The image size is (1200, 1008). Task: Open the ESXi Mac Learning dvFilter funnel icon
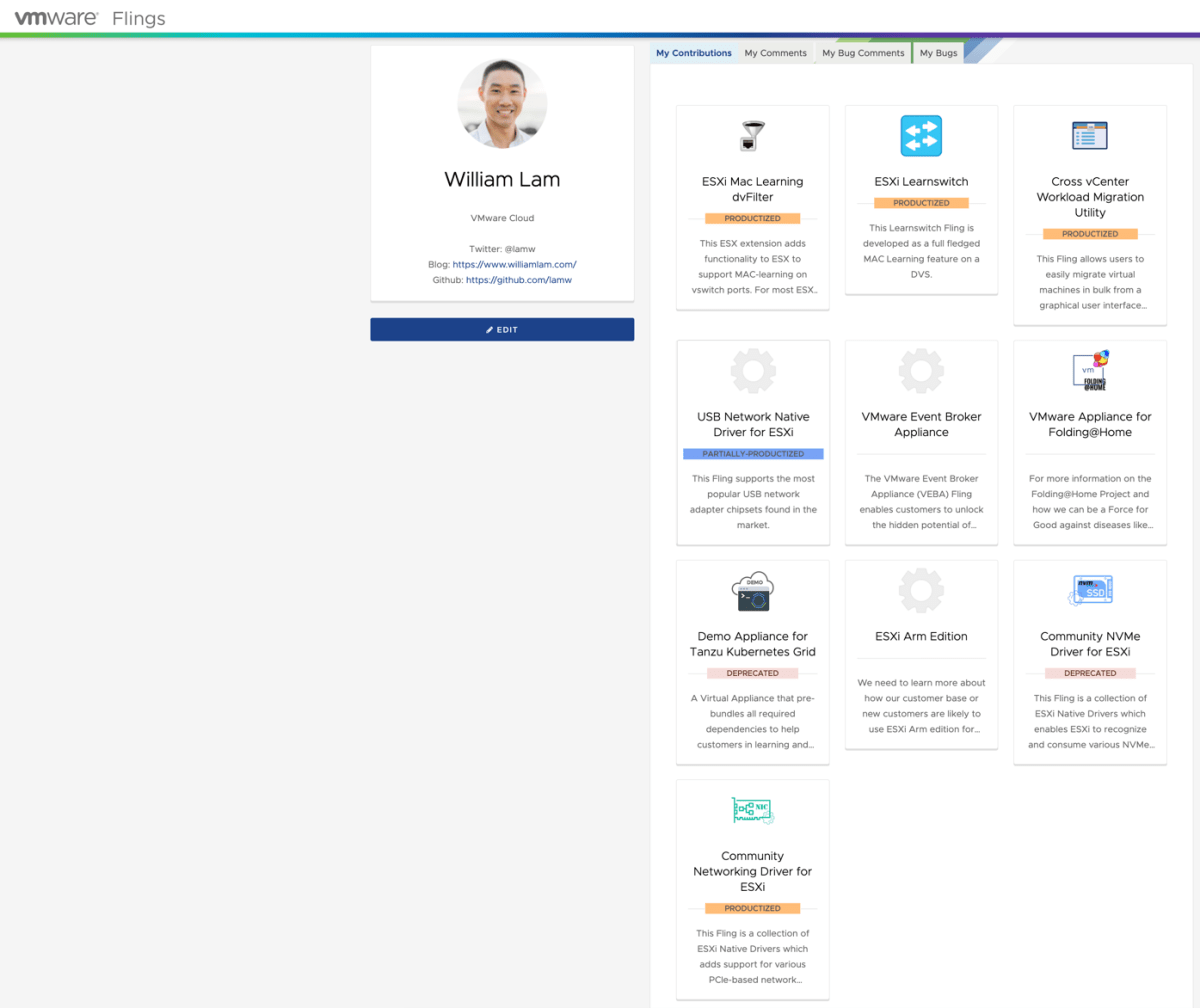coord(753,135)
